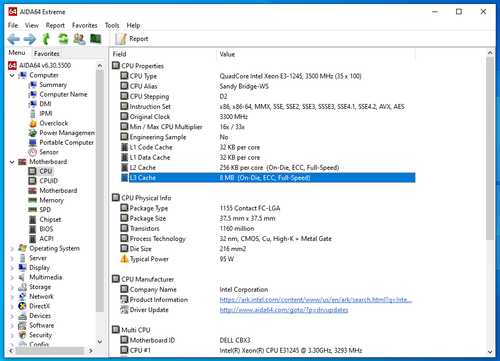500x361 pixels.
Task: Switch to the Menu tab
Action: 17,53
